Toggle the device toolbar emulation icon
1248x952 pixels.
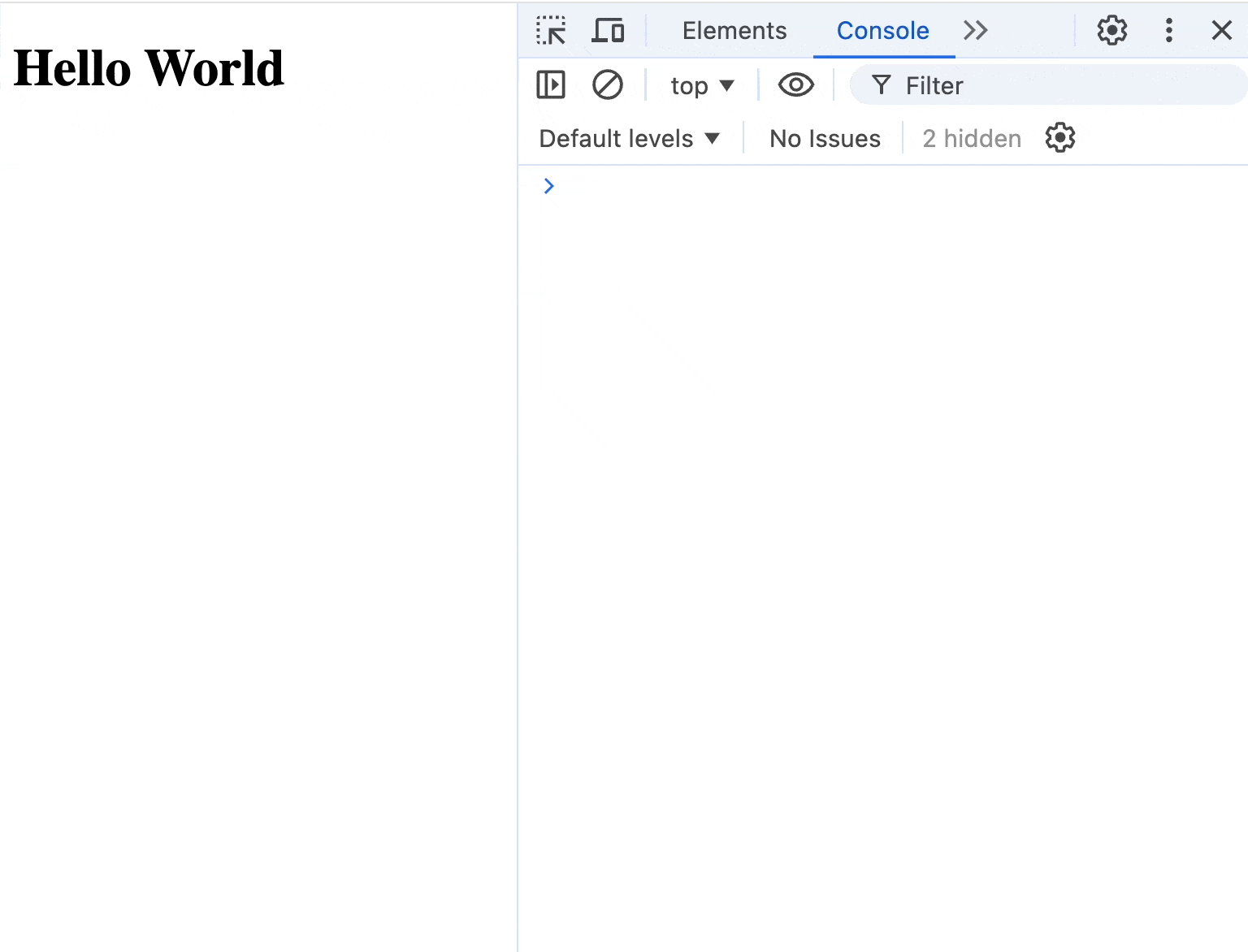coord(608,31)
